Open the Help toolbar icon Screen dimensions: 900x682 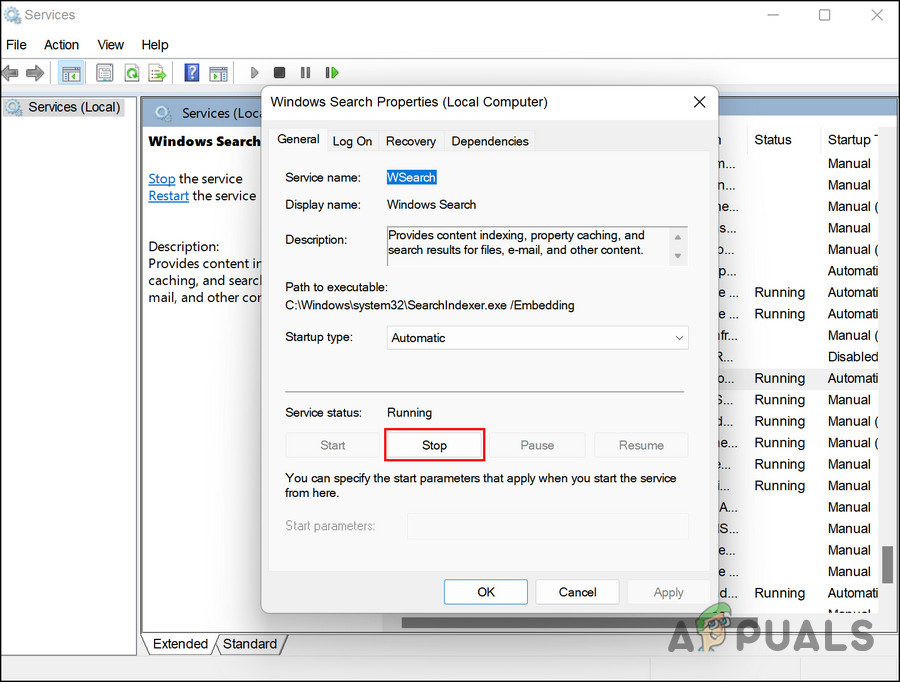pos(192,73)
